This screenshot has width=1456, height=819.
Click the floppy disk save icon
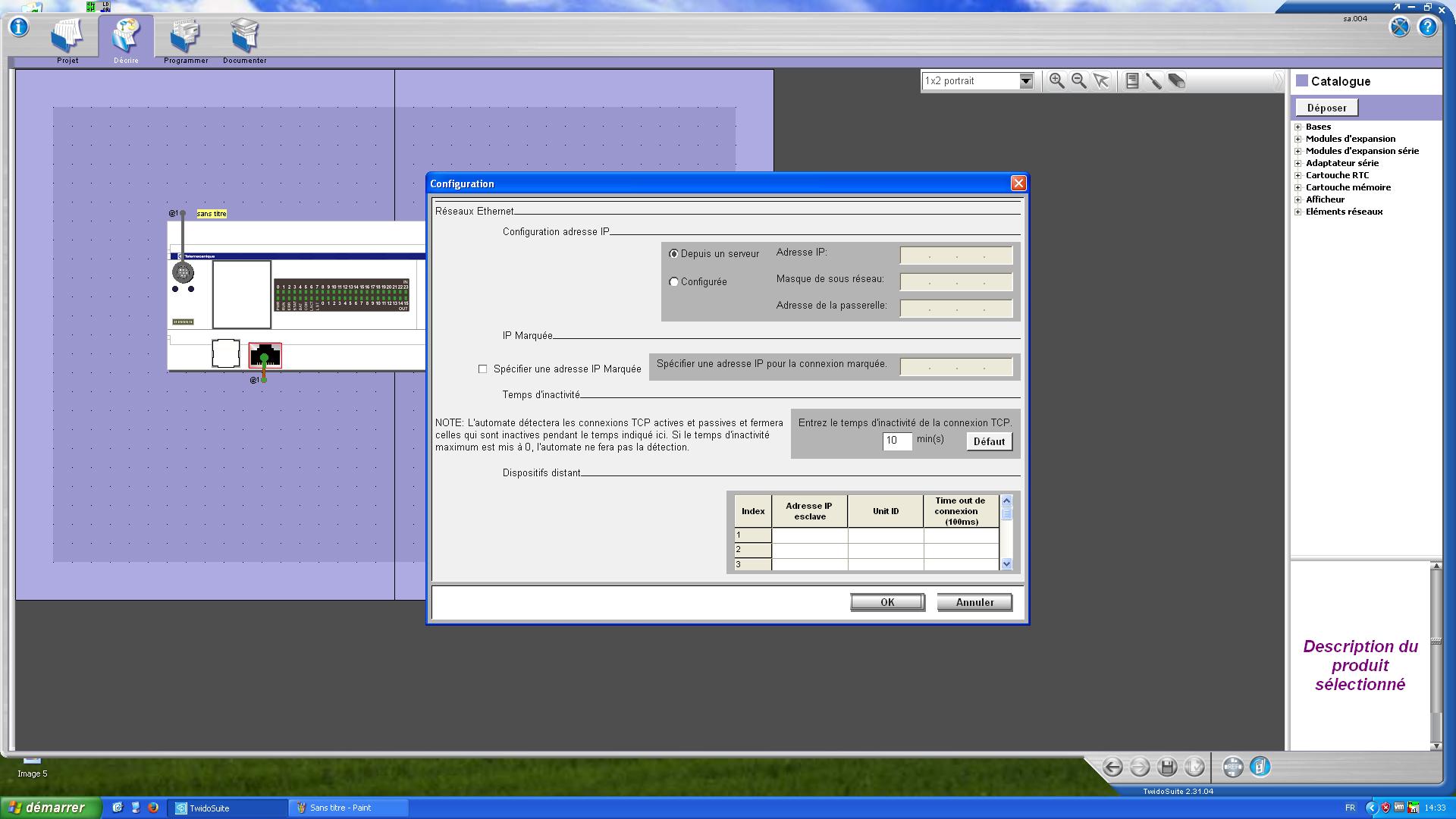[x=1167, y=767]
